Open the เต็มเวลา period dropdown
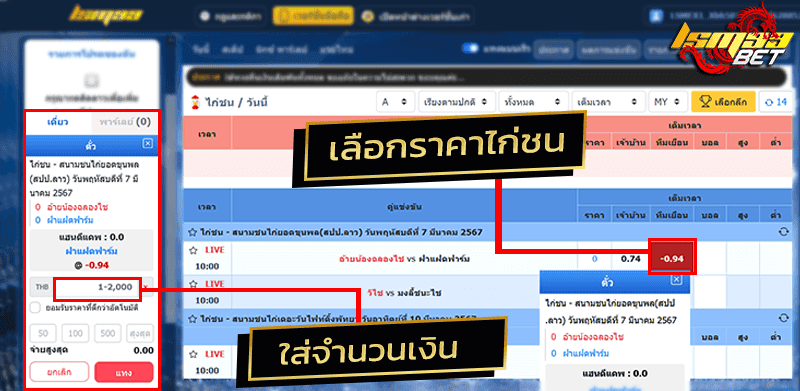 pyautogui.click(x=608, y=102)
